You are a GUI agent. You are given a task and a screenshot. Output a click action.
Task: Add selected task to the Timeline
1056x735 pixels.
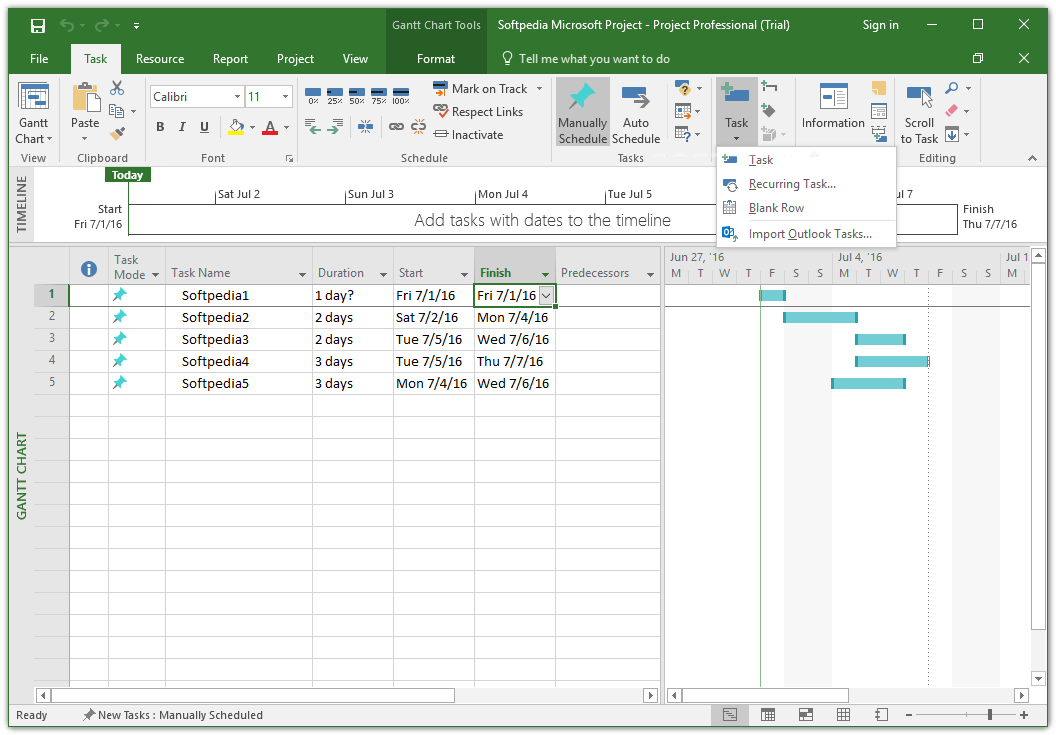[x=878, y=134]
